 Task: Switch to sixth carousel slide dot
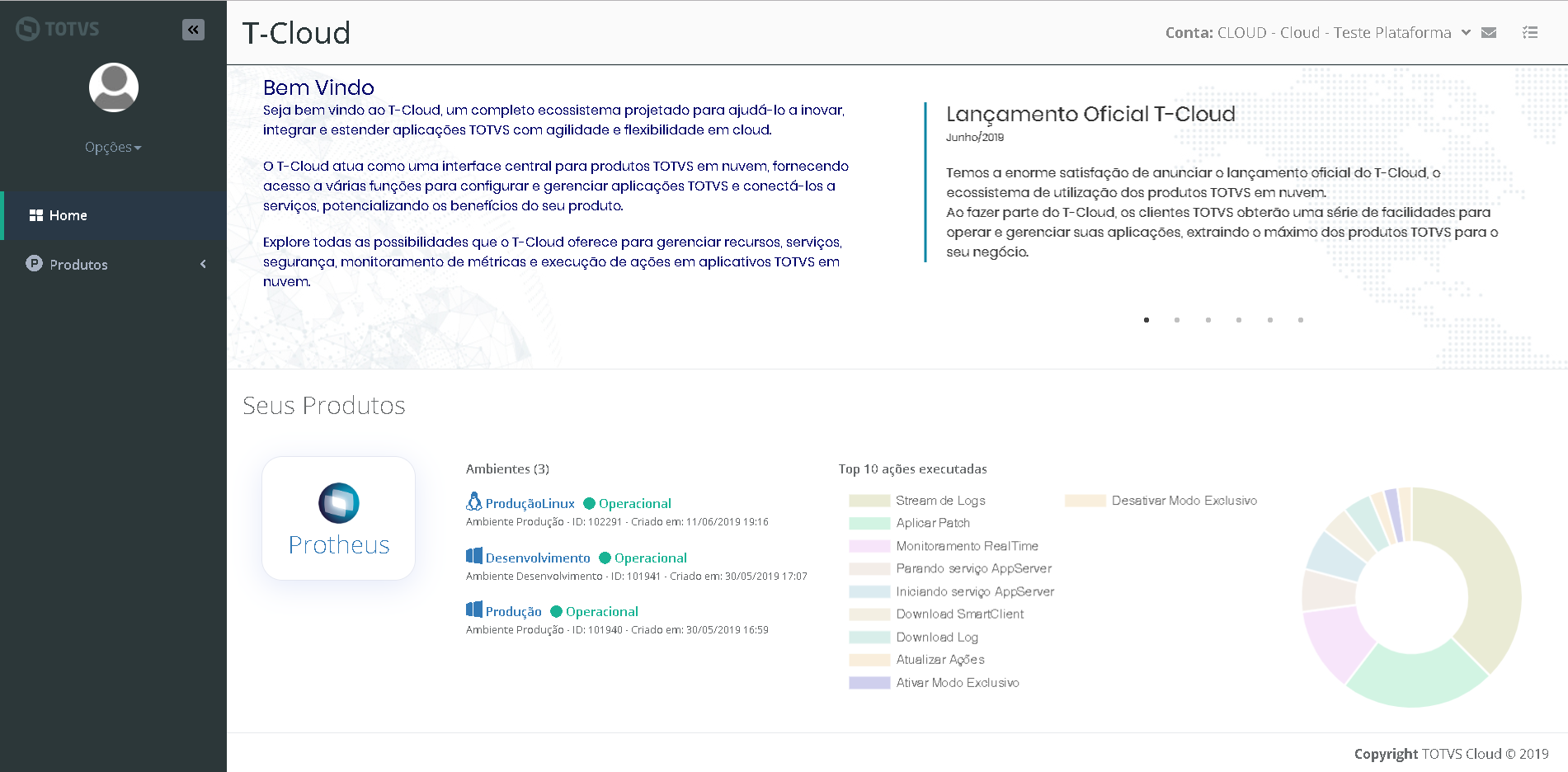pos(1301,320)
